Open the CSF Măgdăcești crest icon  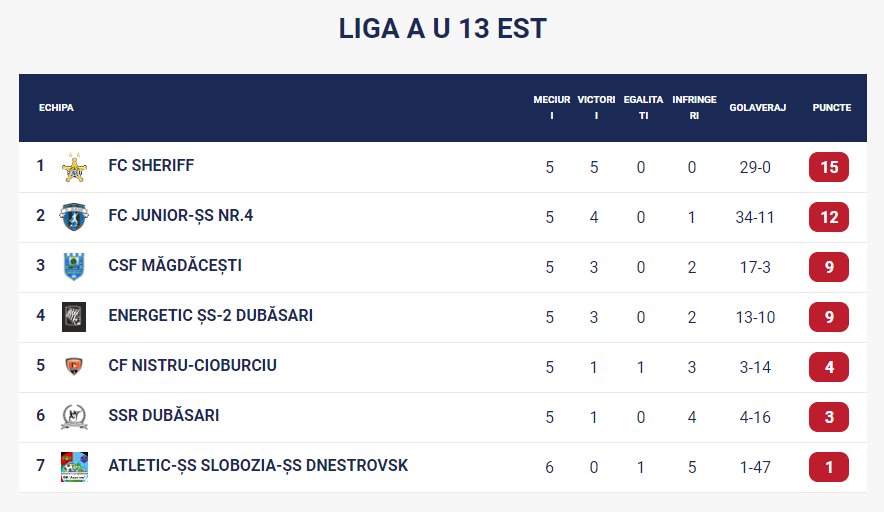74,267
